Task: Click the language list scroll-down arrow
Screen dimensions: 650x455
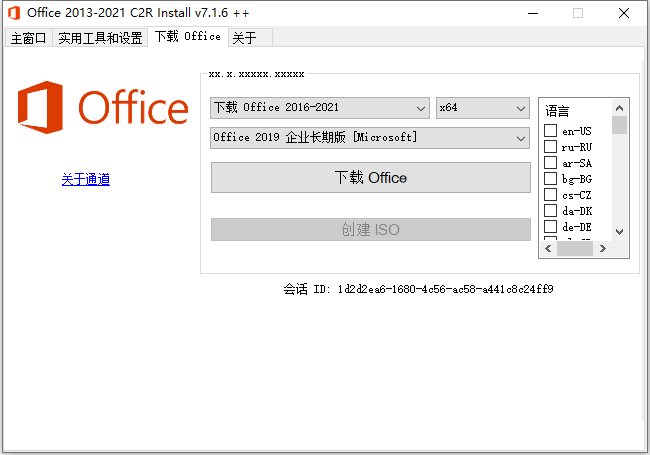Action: click(619, 231)
